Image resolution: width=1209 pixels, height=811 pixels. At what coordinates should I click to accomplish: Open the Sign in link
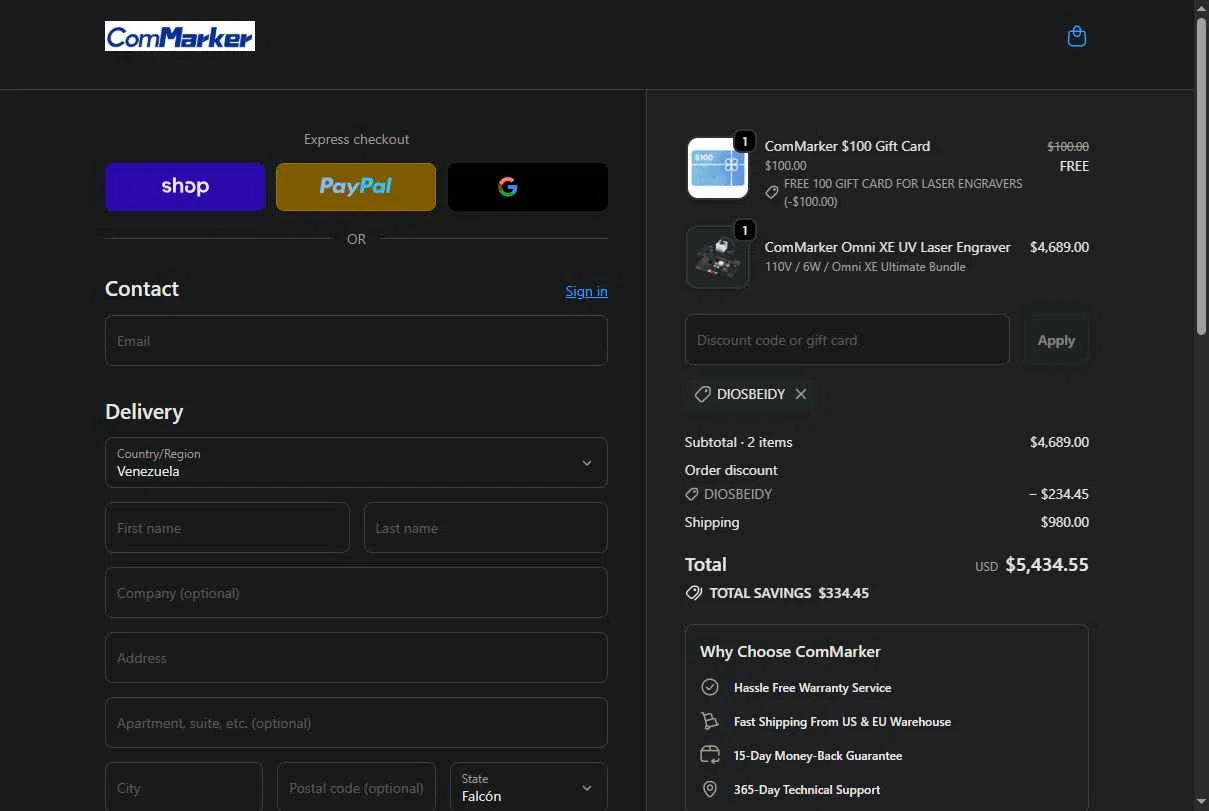coord(586,291)
